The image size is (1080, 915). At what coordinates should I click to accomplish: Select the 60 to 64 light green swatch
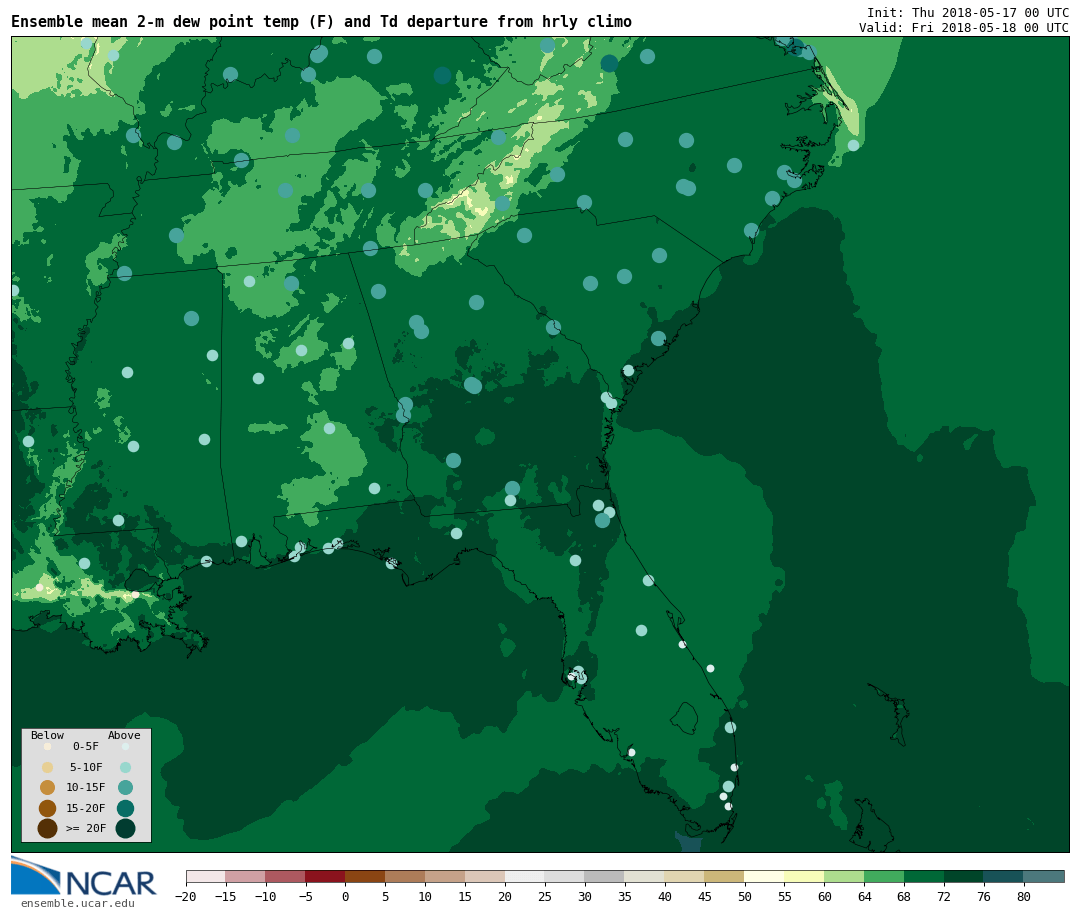click(844, 876)
